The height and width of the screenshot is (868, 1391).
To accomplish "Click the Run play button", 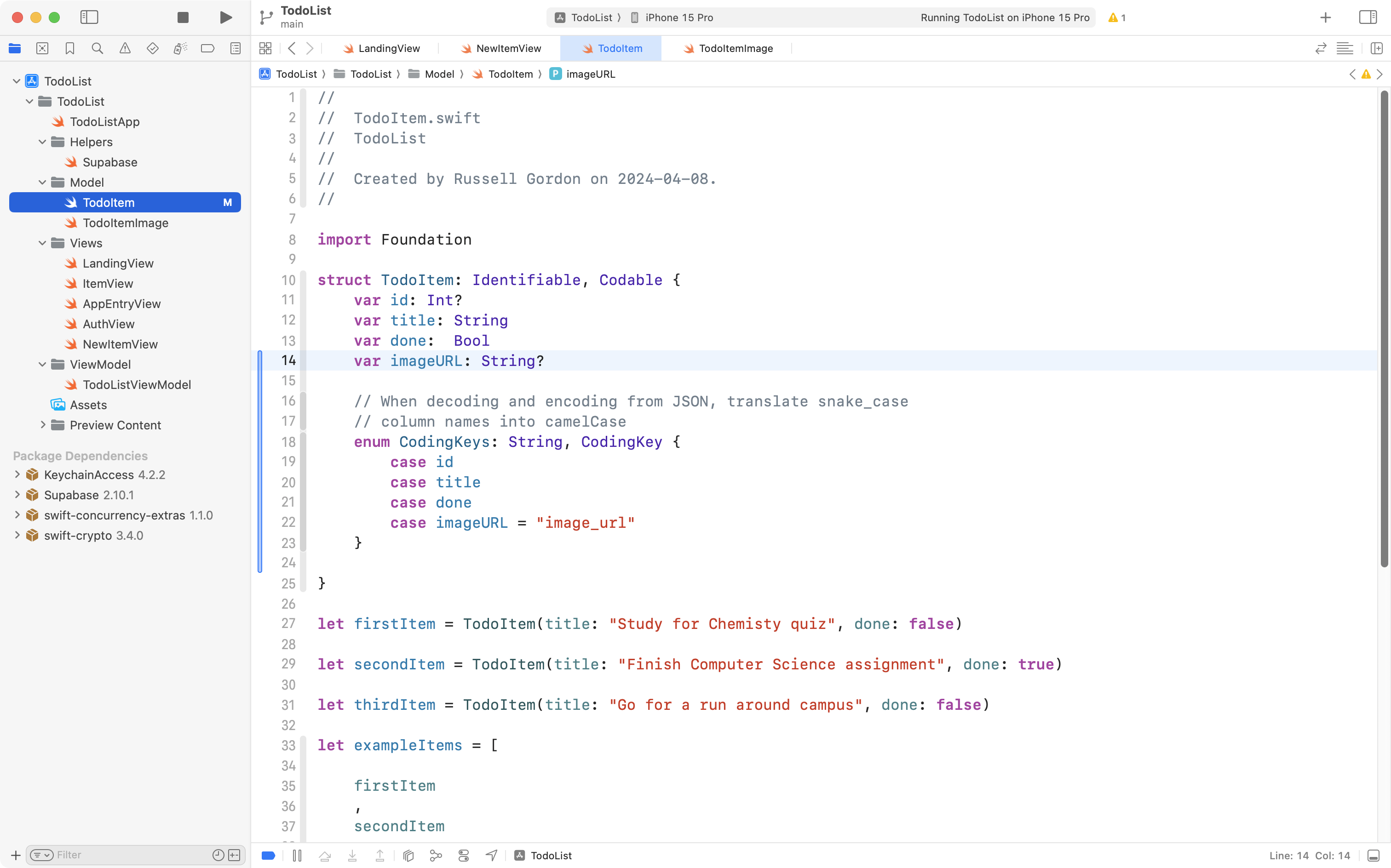I will click(x=226, y=17).
